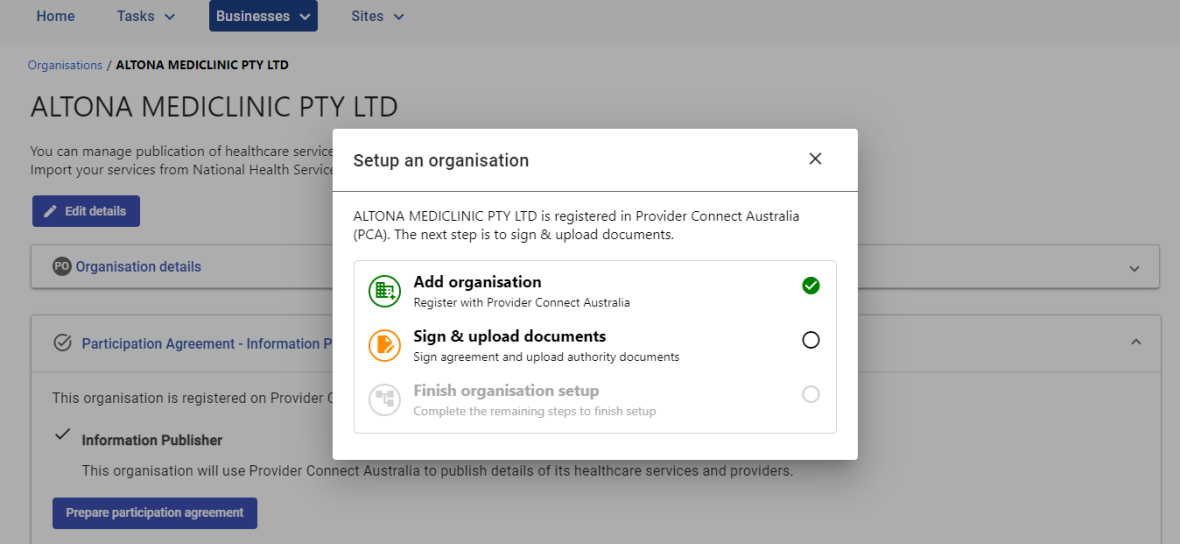Click the green Add organisation building icon
The image size is (1180, 544).
pyautogui.click(x=385, y=291)
